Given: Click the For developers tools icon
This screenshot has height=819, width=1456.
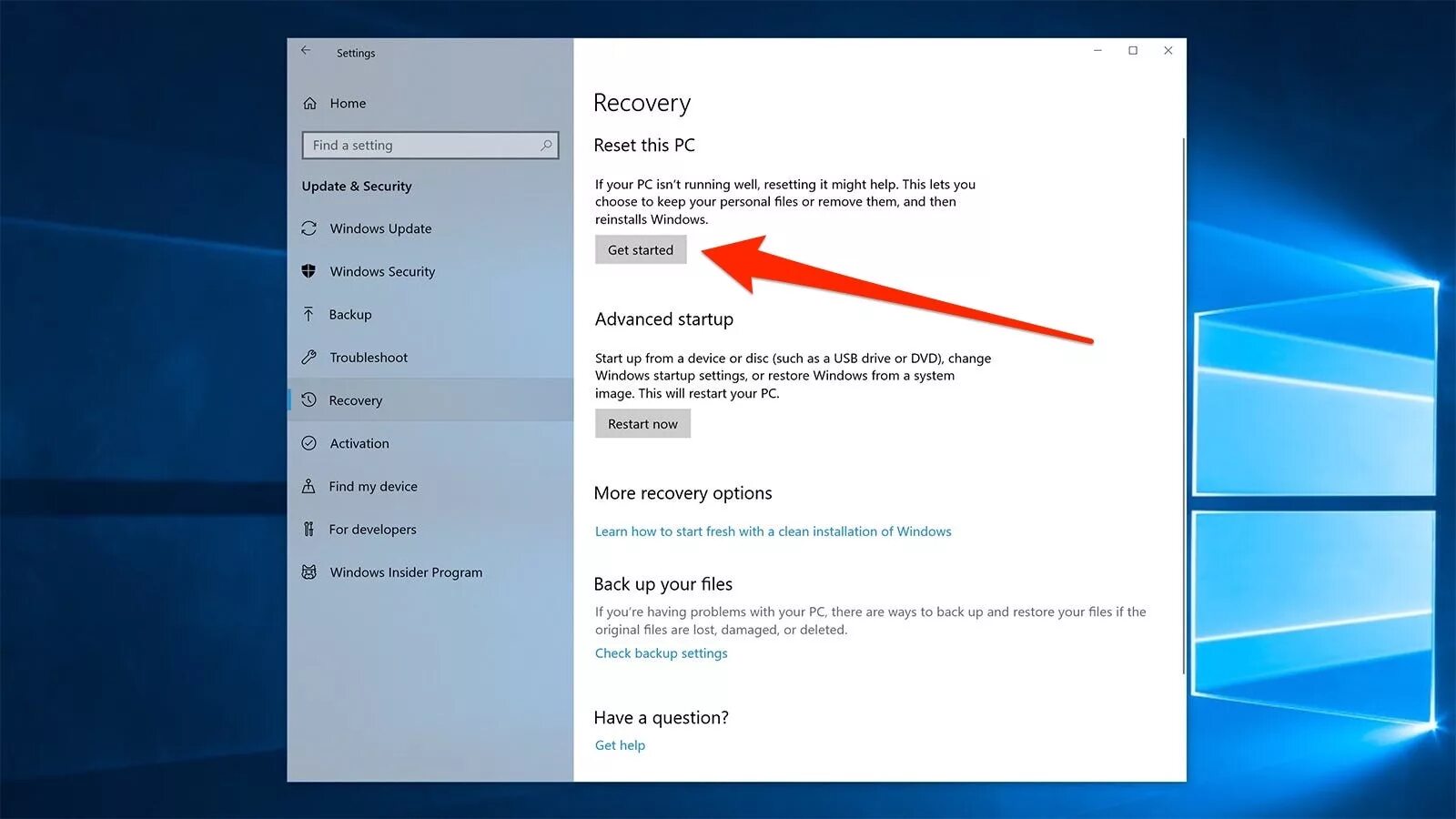Looking at the screenshot, I should 309,529.
